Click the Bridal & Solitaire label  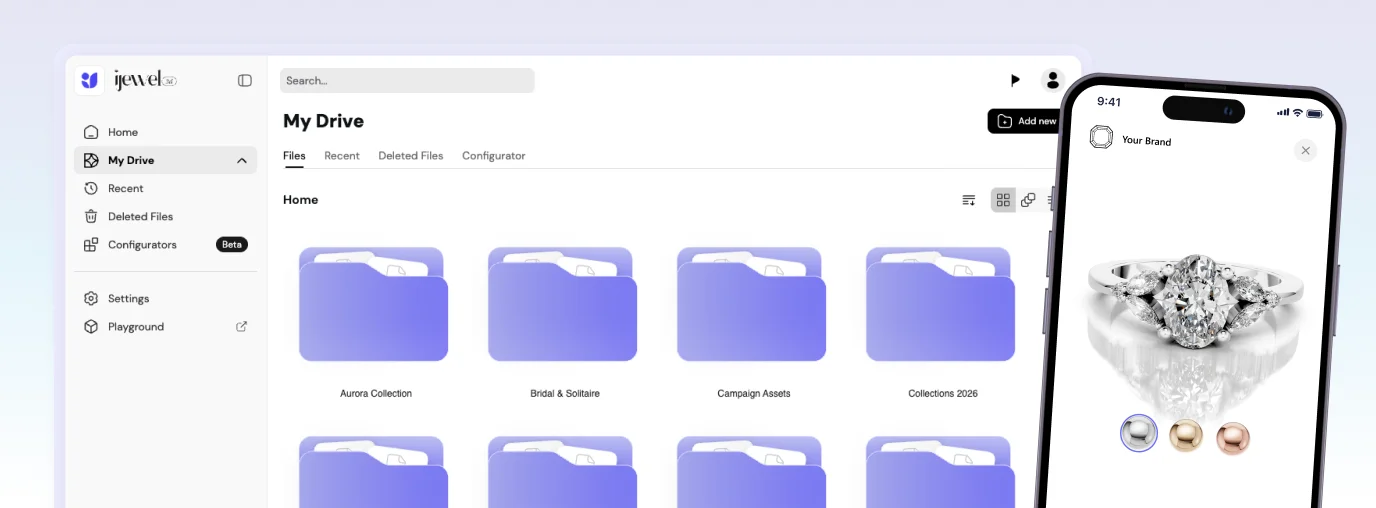(x=565, y=394)
